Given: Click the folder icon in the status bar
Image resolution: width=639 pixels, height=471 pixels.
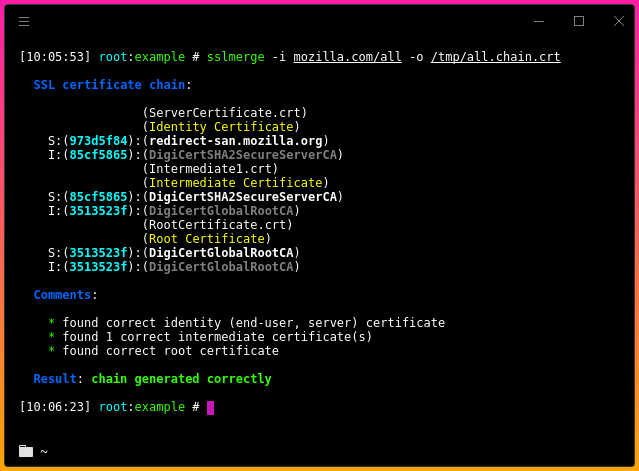Looking at the screenshot, I should pos(26,451).
